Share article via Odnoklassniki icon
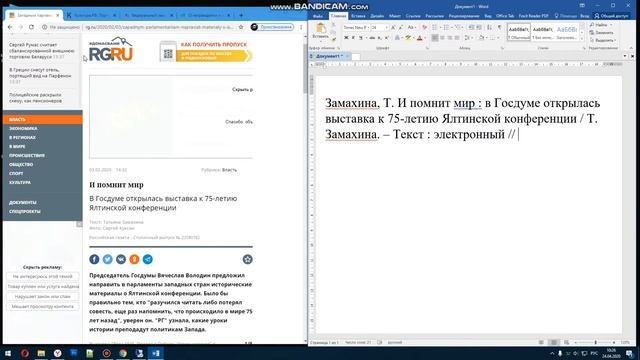640x360 pixels. tap(134, 259)
